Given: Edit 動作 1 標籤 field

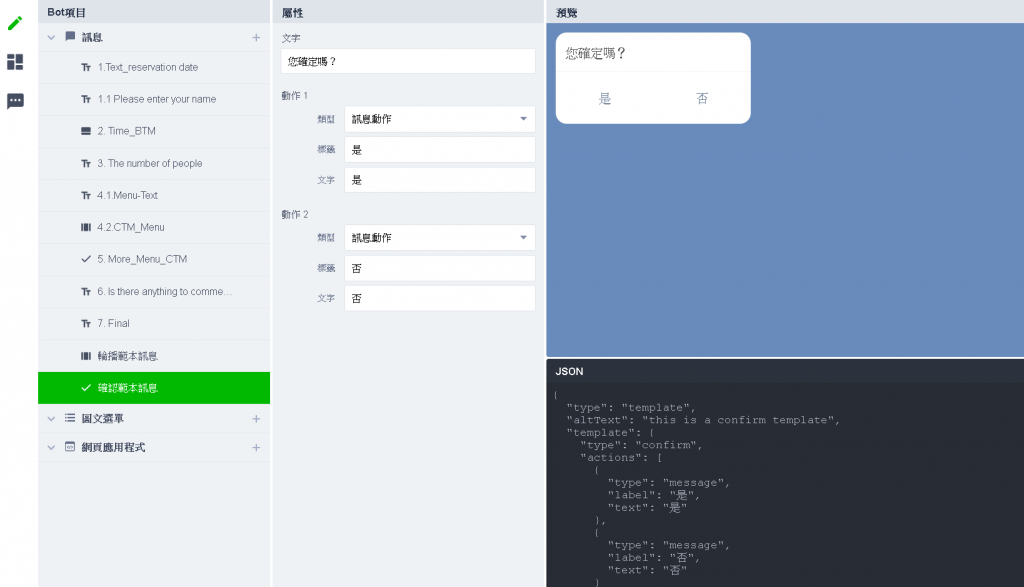Looking at the screenshot, I should coord(440,150).
